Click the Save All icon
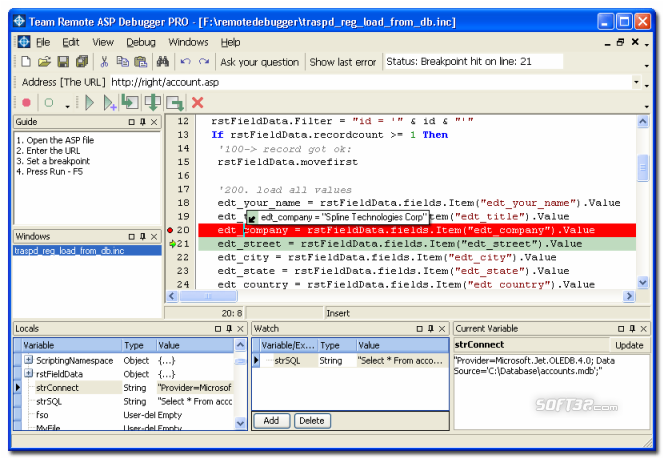 (x=82, y=62)
